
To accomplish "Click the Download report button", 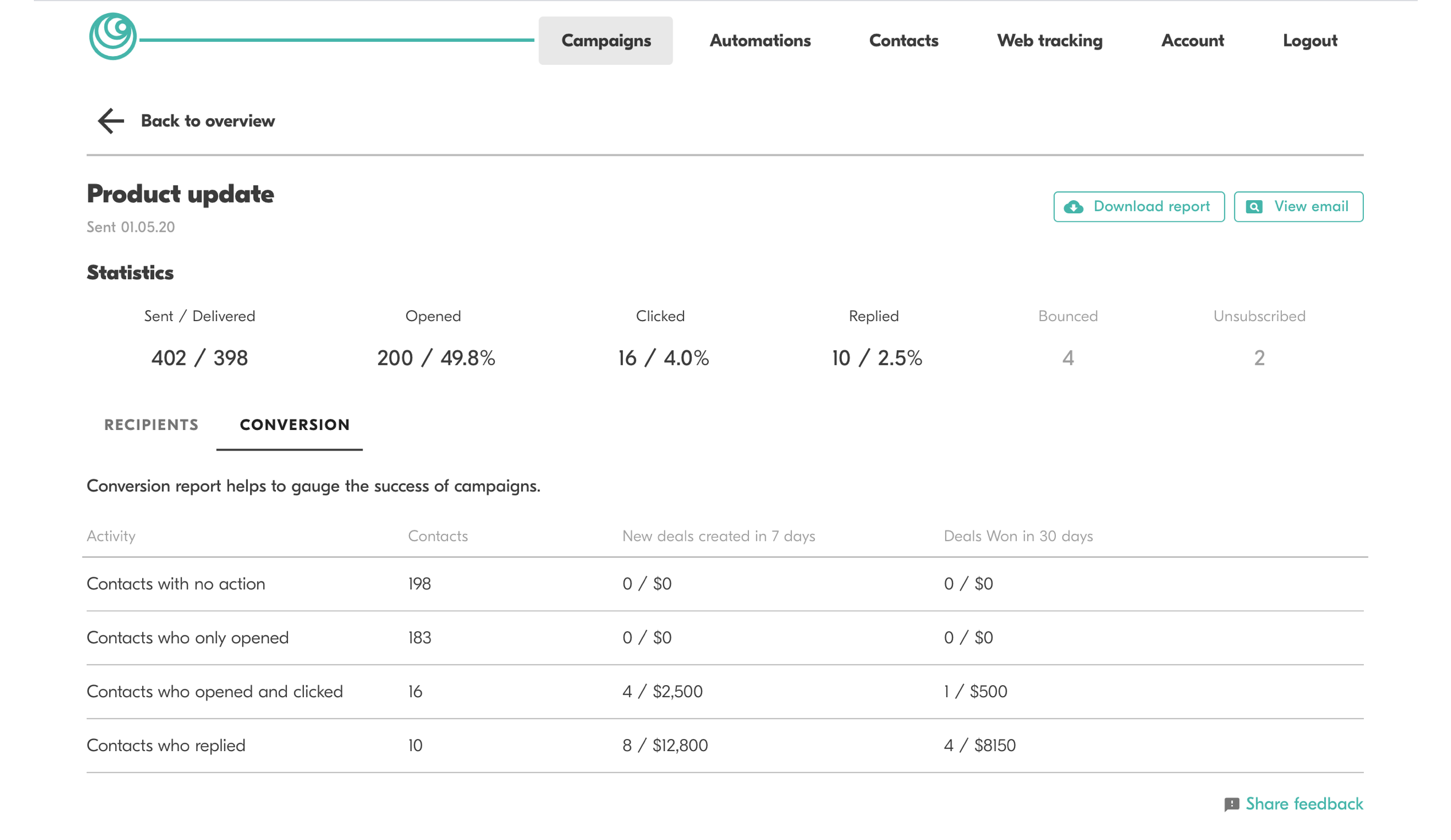I will (1138, 206).
